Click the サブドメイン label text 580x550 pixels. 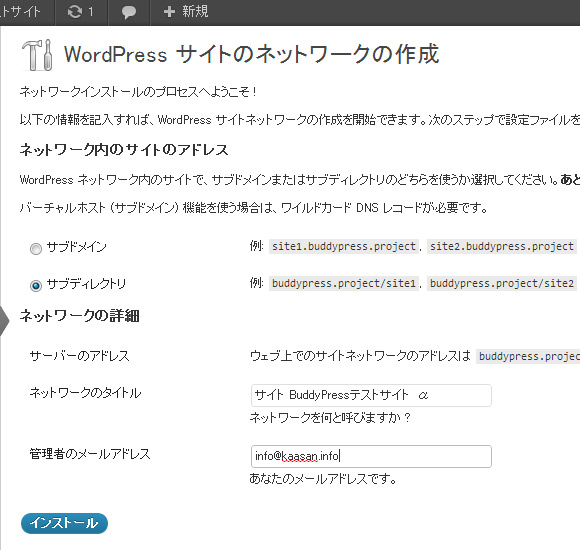coord(77,247)
